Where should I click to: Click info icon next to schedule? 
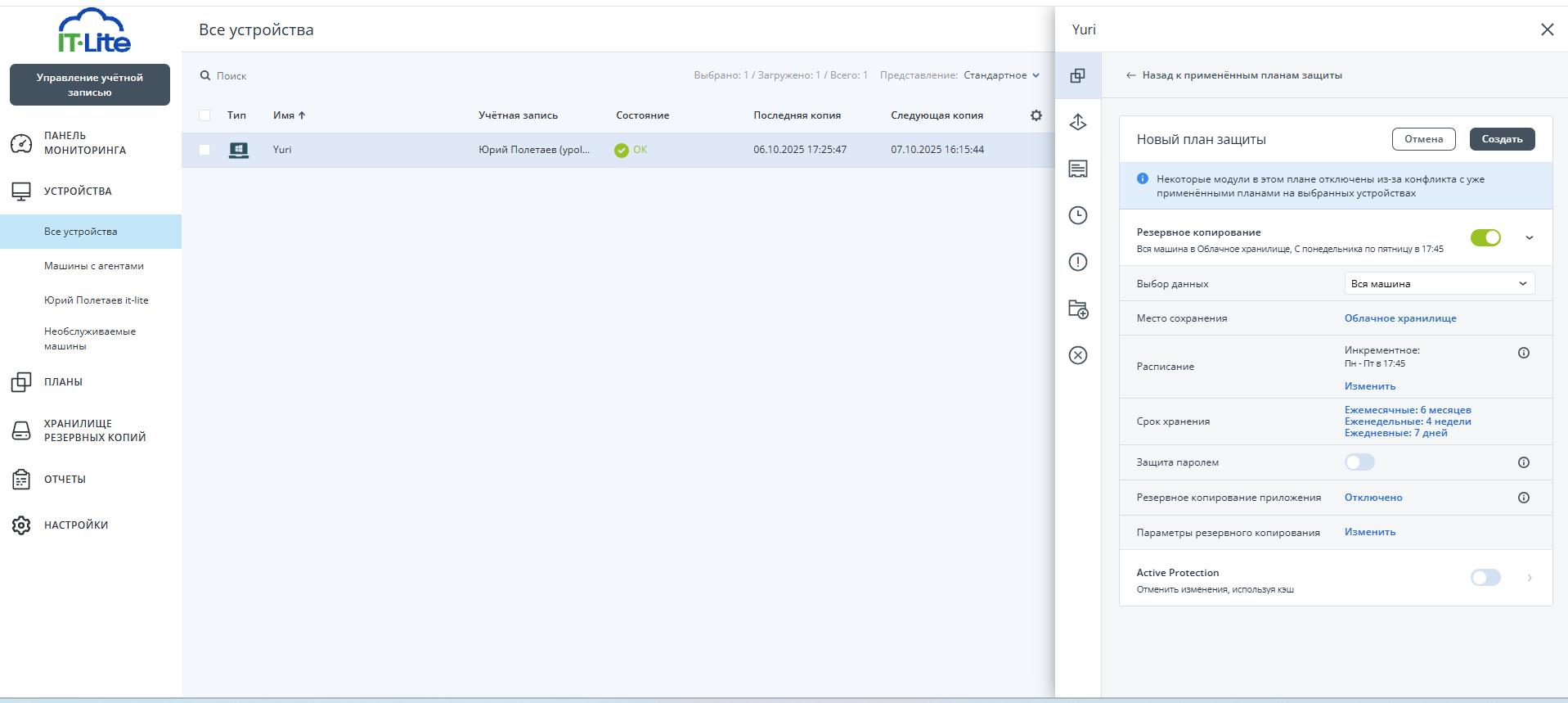(x=1523, y=353)
